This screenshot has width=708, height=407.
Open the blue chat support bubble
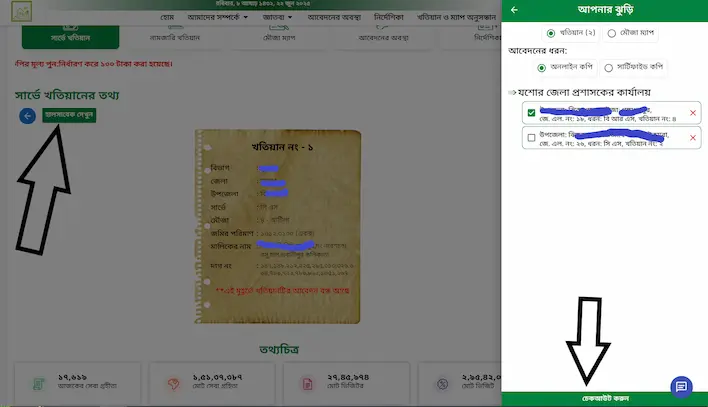coord(681,387)
